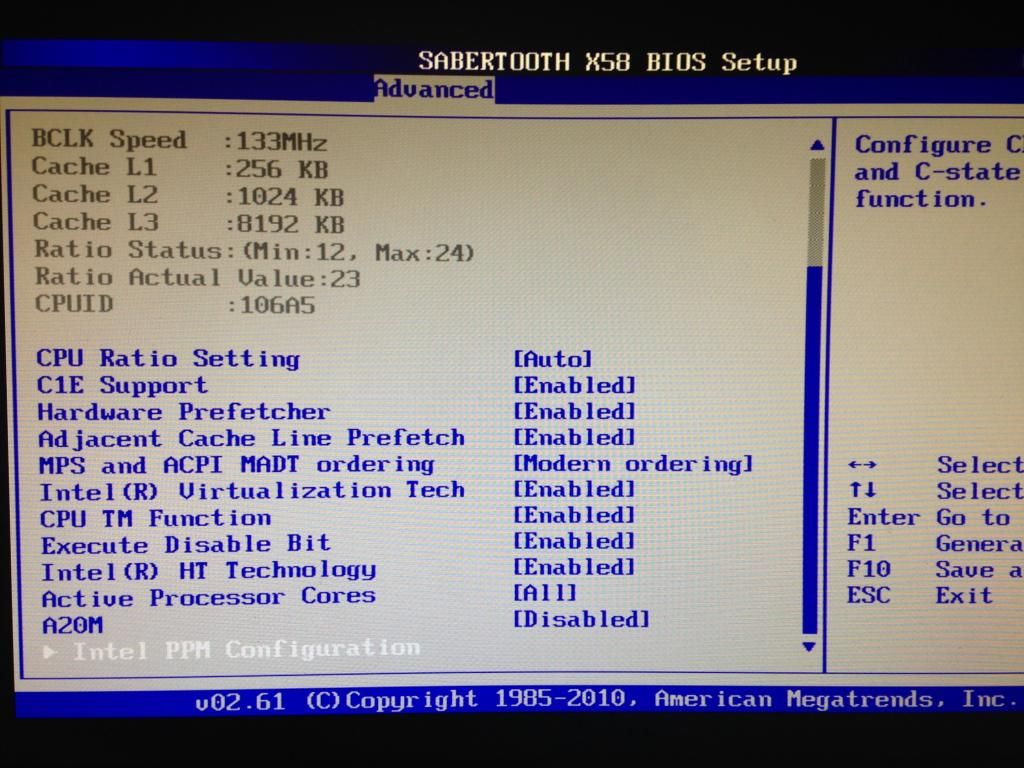
Task: Toggle Hardware Prefetcher Enabled value
Action: click(574, 411)
